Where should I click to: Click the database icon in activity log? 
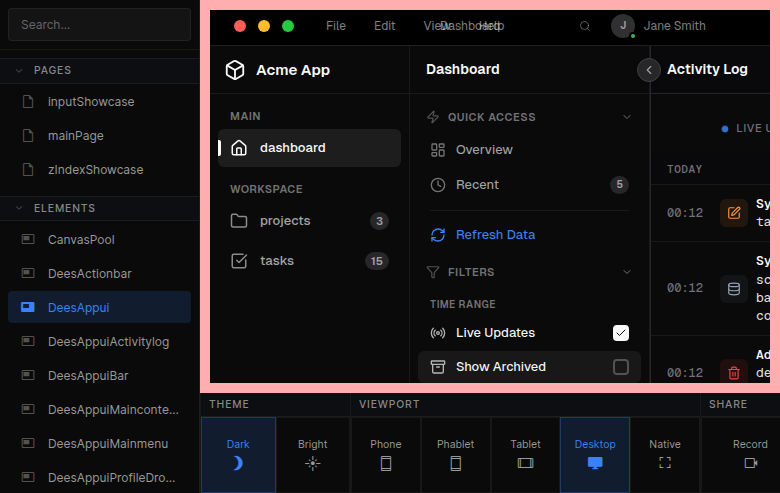(734, 289)
